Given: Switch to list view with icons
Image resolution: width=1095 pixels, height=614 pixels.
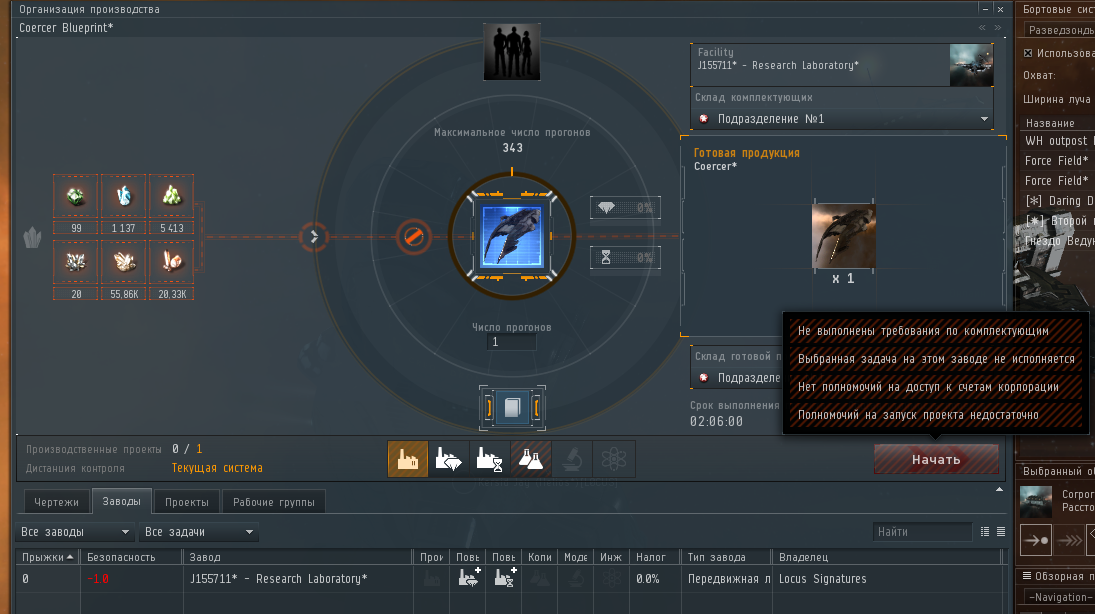Looking at the screenshot, I should (985, 532).
